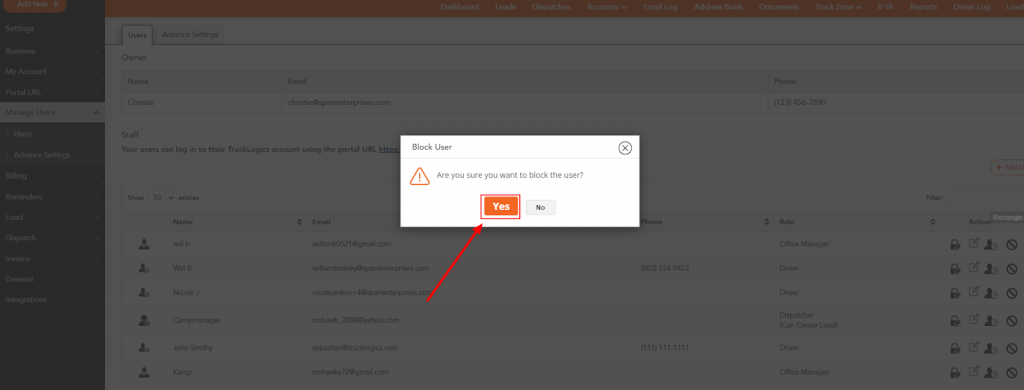
Task: Click the edit icon for Kamp
Action: coord(974,371)
